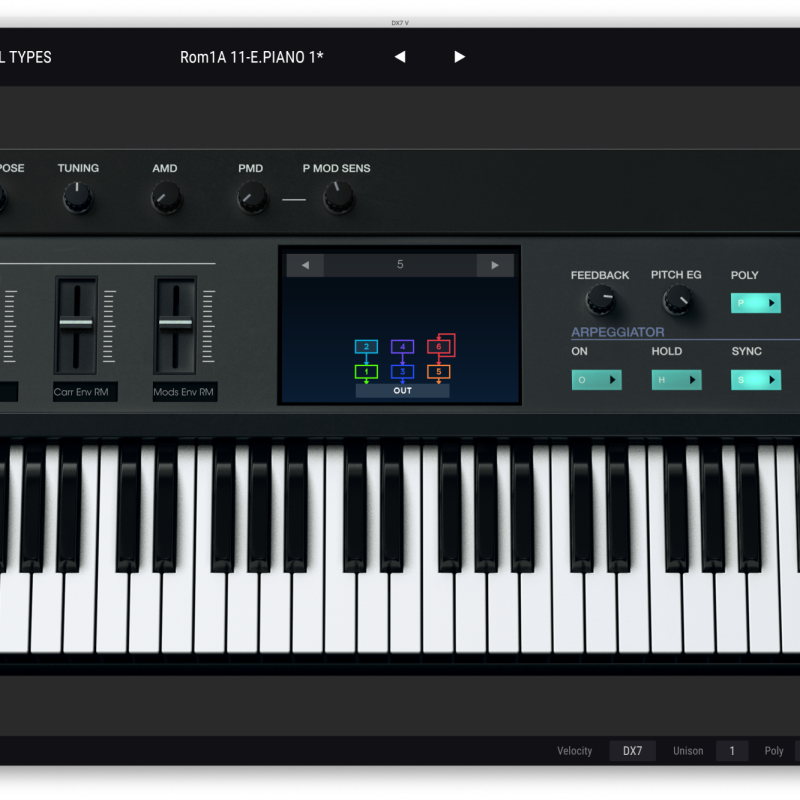Toggle arpeggiator SYNC switch
This screenshot has height=800, width=800.
756,380
